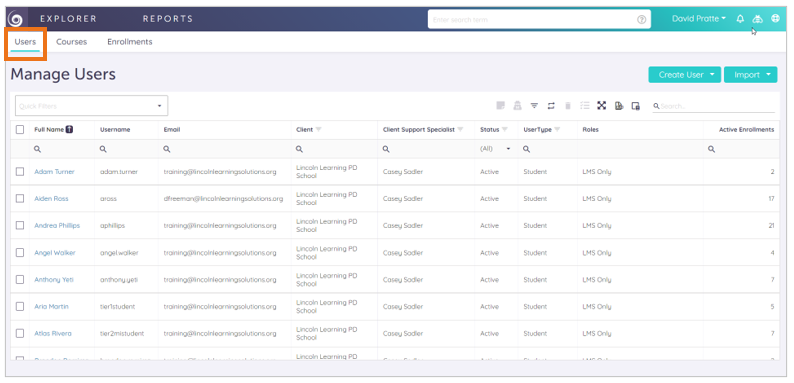The image size is (794, 383).
Task: Open the Explorer menu
Action: click(68, 19)
